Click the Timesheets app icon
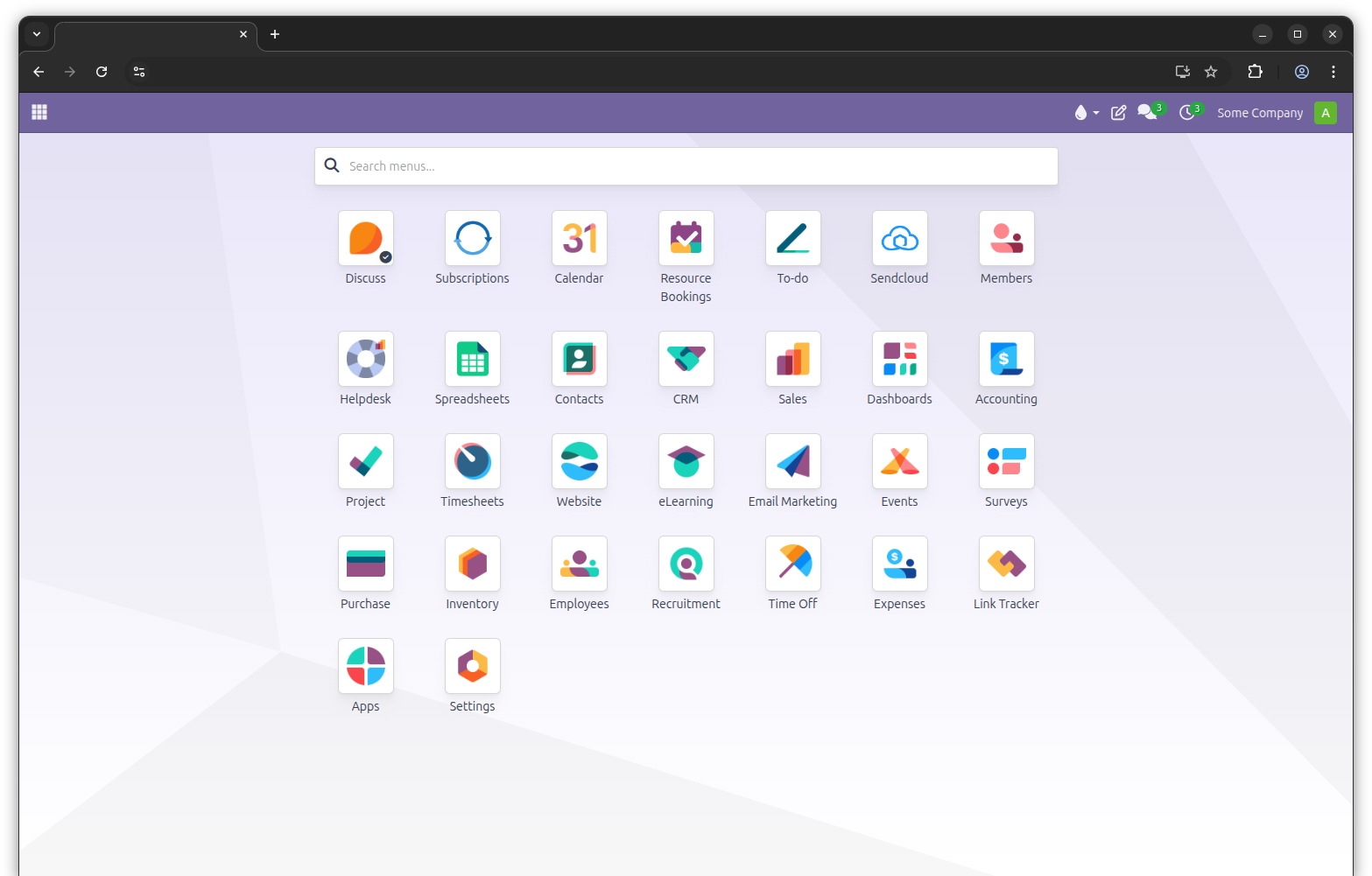This screenshot has height=876, width=1372. pyautogui.click(x=472, y=462)
